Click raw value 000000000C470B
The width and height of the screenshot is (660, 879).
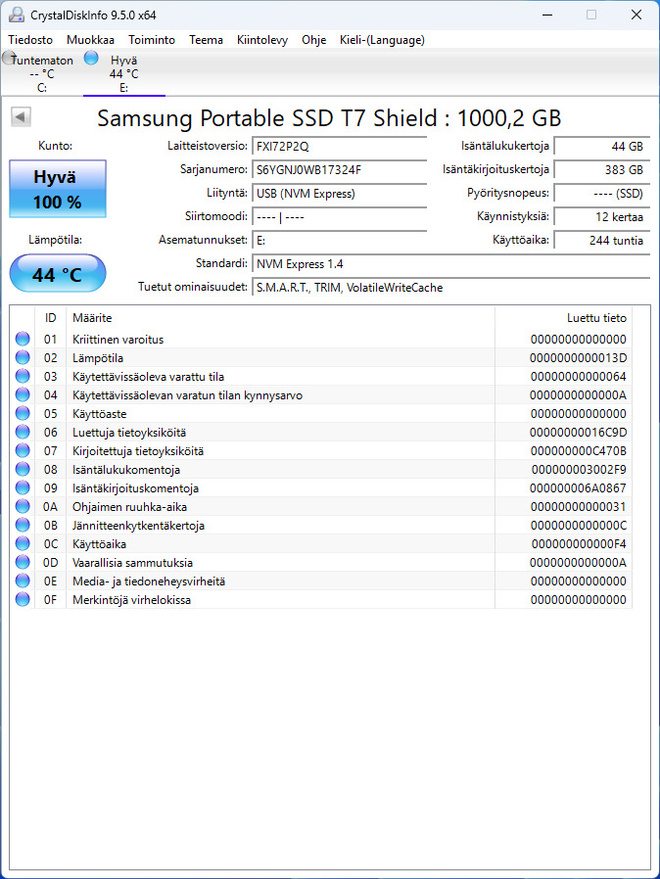[578, 451]
